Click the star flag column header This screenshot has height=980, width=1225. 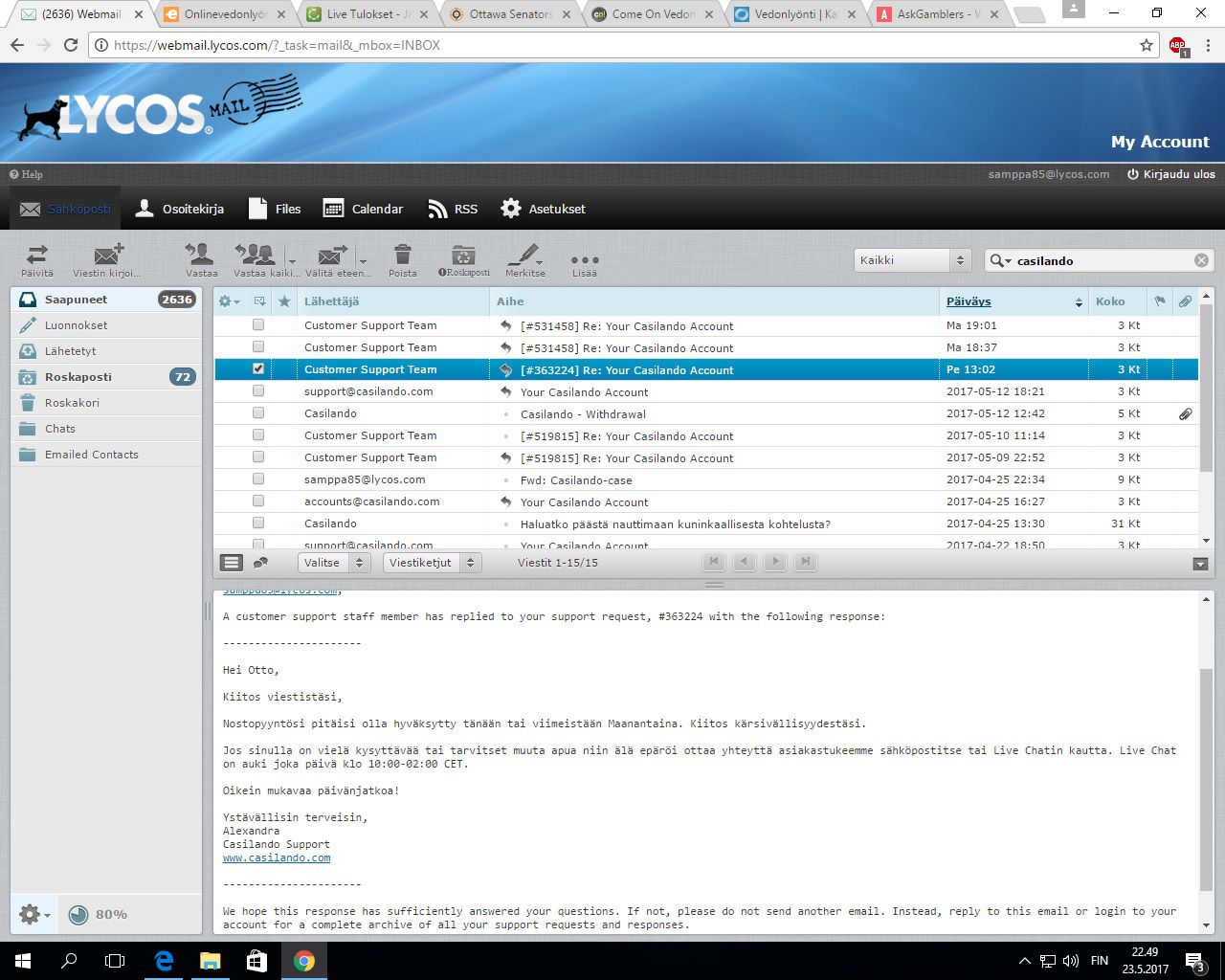(x=284, y=301)
